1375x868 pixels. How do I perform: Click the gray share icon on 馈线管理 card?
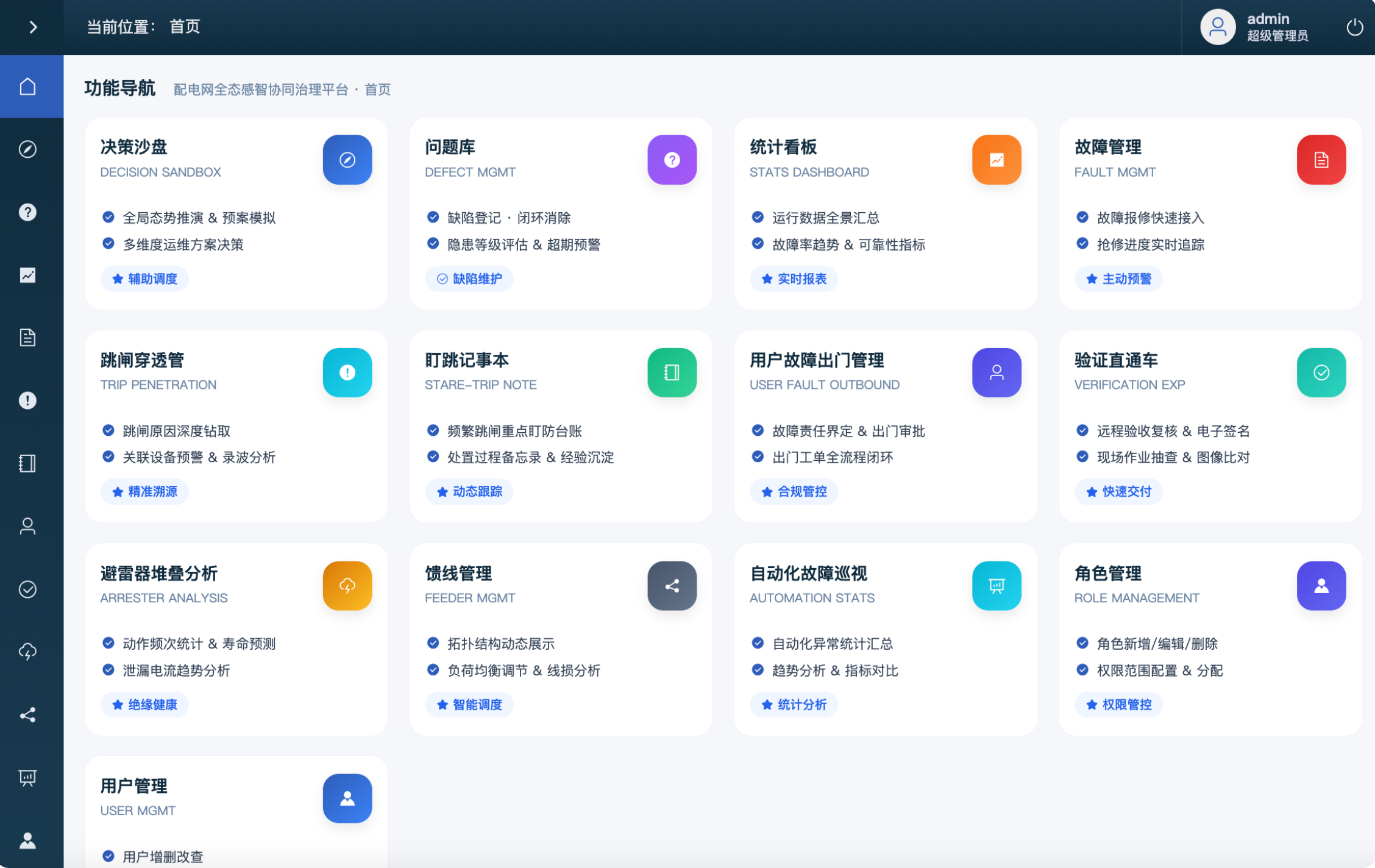(672, 586)
